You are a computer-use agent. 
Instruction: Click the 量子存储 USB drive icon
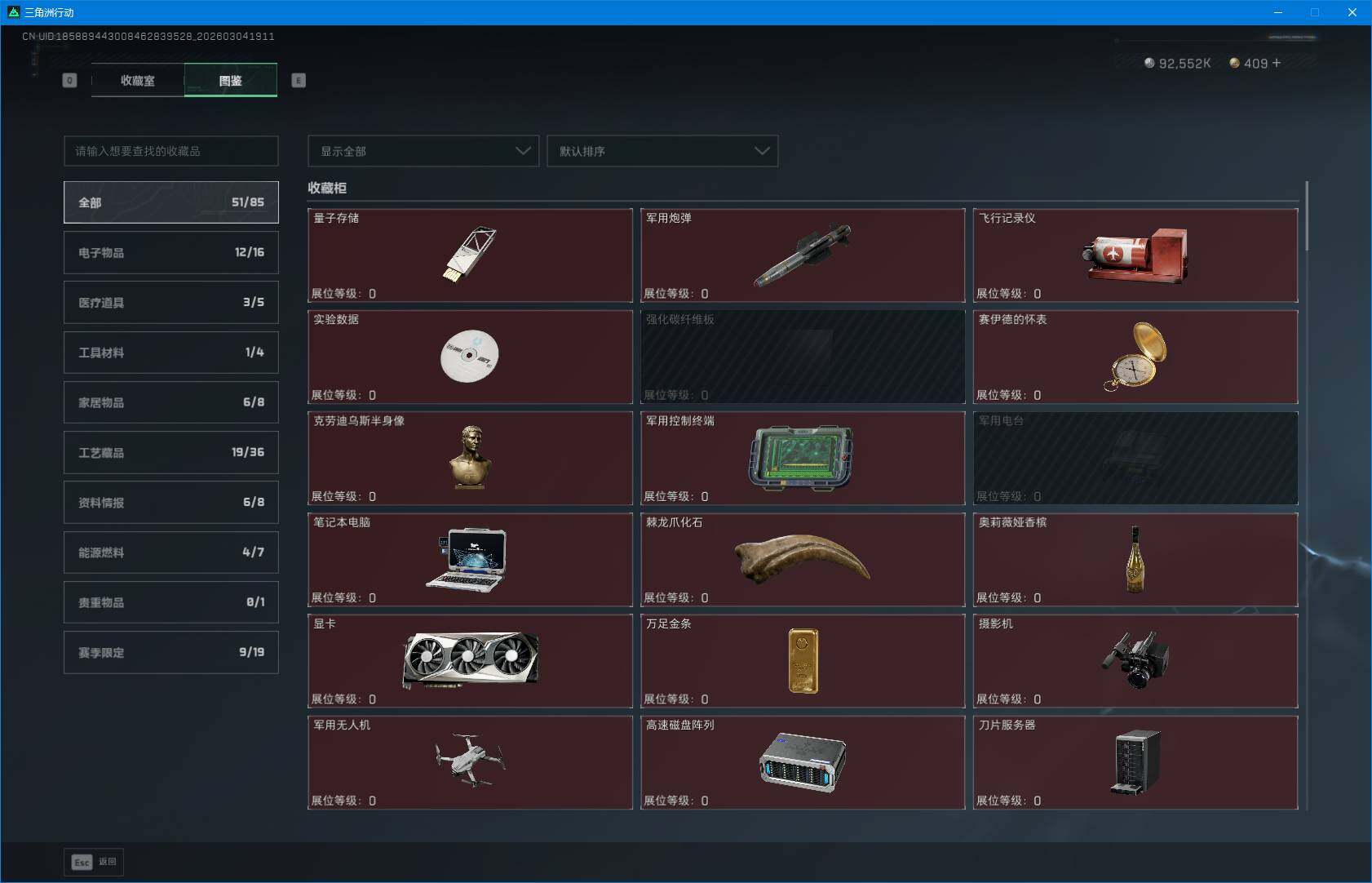coord(470,254)
